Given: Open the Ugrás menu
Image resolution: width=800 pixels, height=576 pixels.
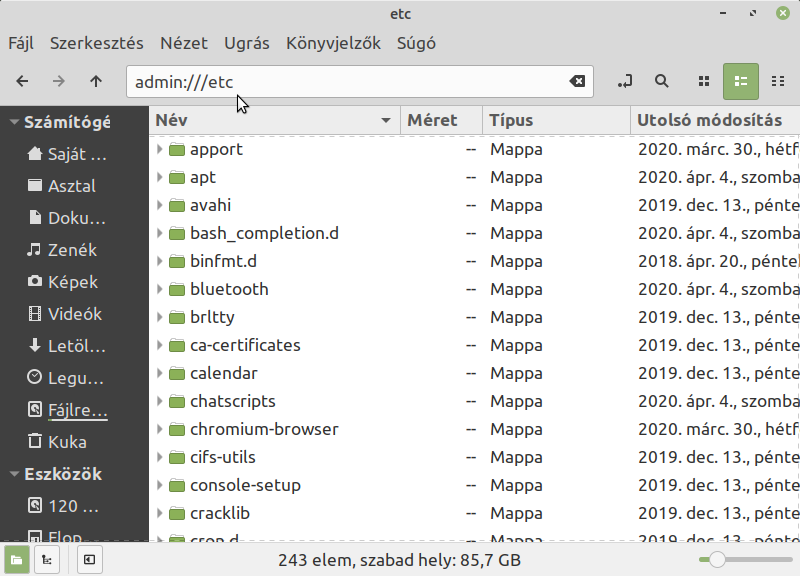Looking at the screenshot, I should [246, 43].
